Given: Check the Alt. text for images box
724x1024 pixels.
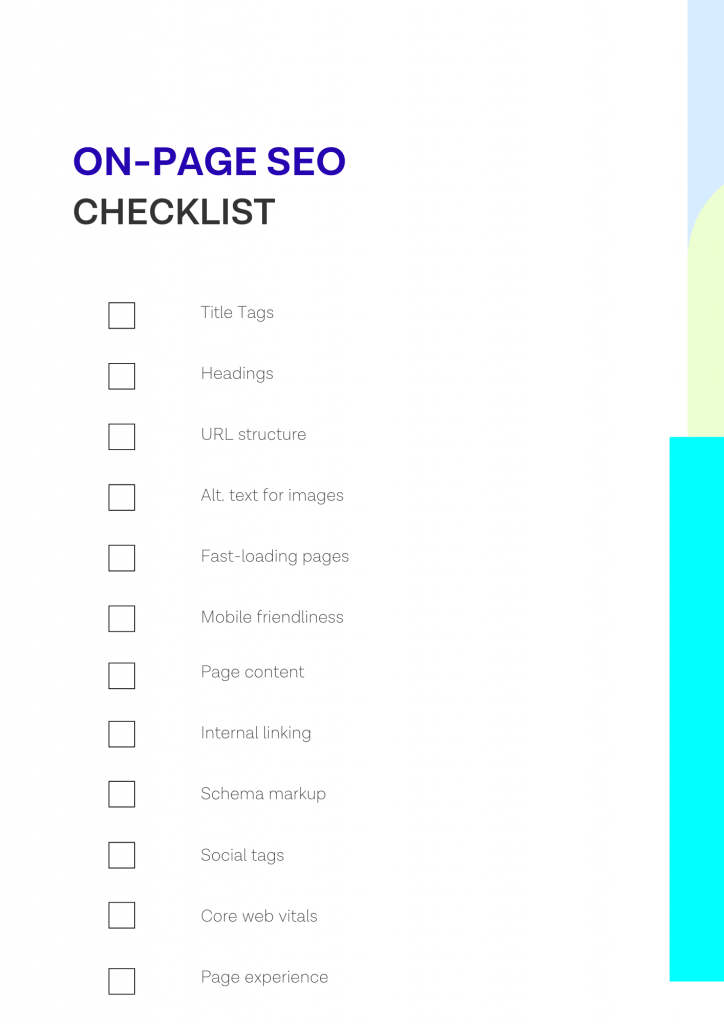Looking at the screenshot, I should (x=121, y=497).
